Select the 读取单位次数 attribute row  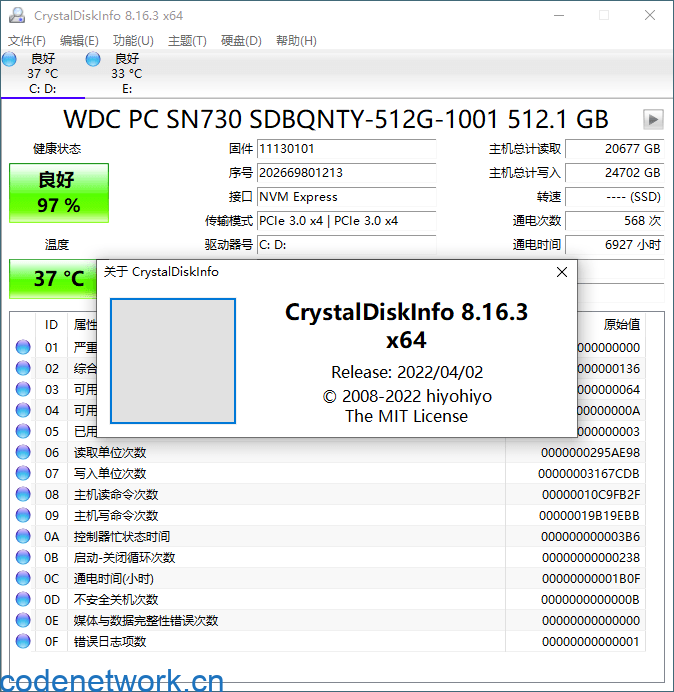coord(328,452)
